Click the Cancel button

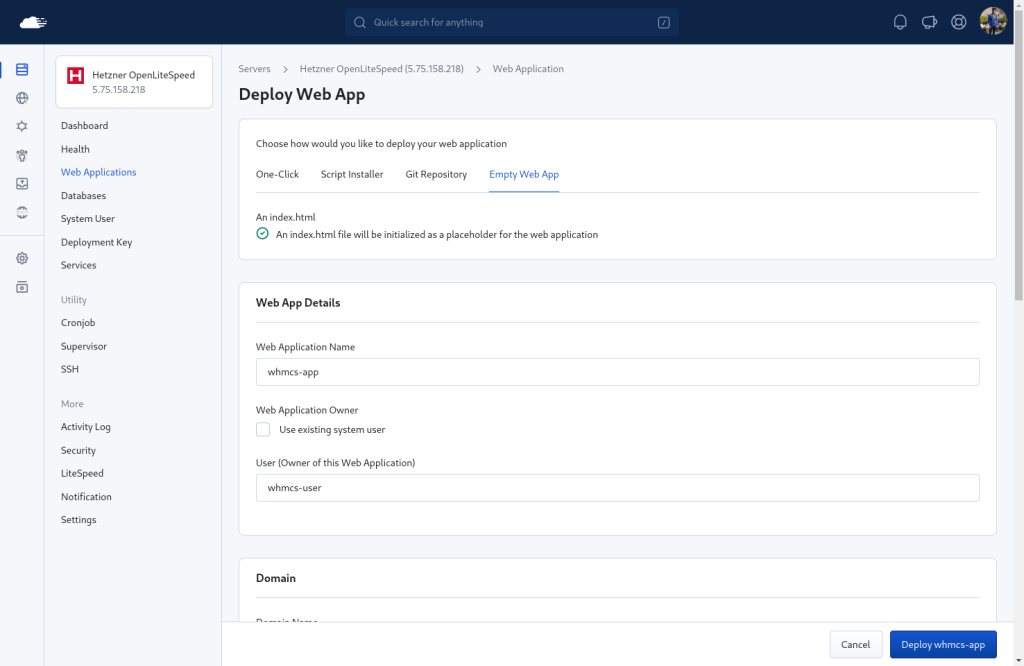(x=856, y=644)
